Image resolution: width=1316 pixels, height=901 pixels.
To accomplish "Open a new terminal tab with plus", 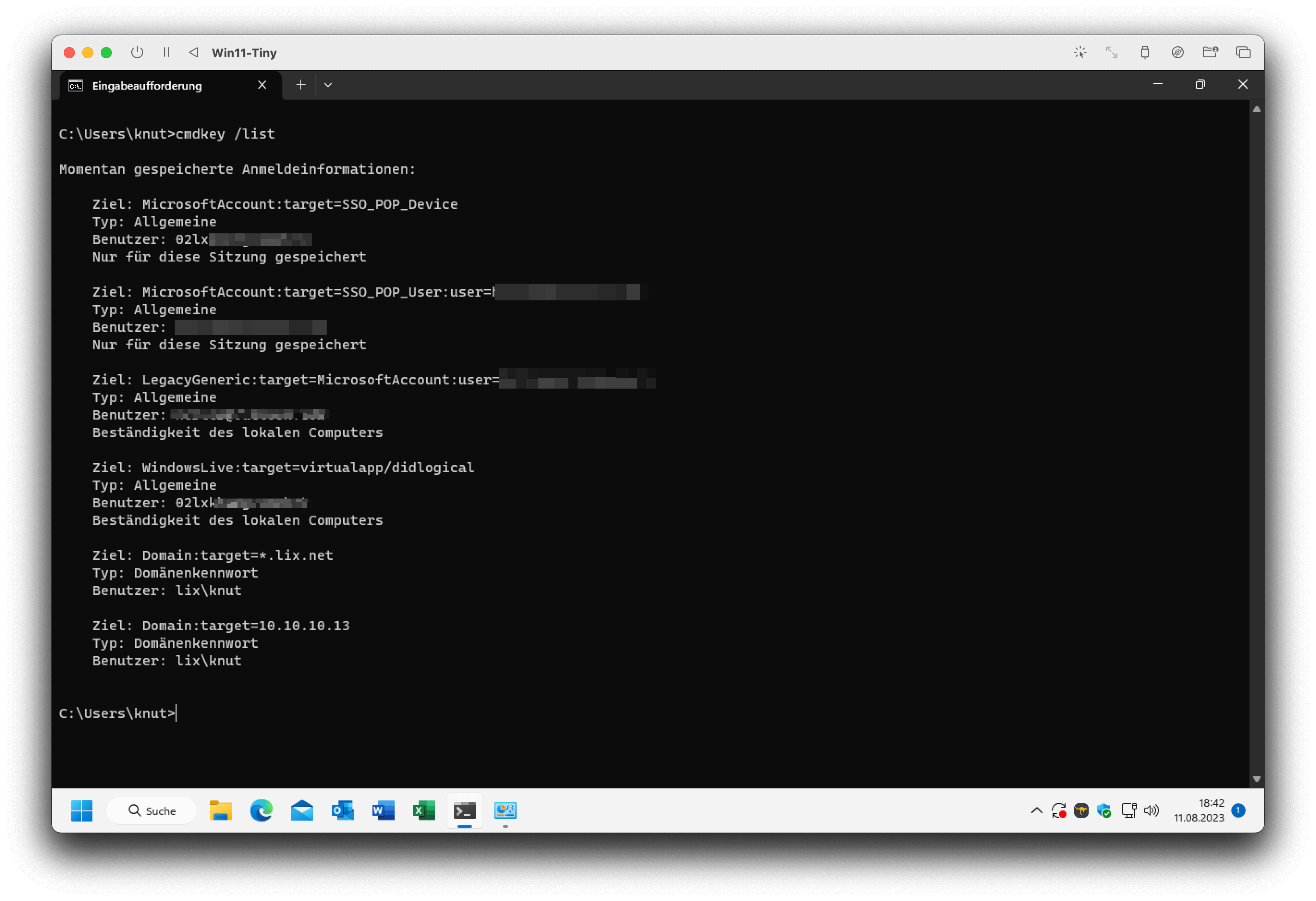I will tap(301, 85).
